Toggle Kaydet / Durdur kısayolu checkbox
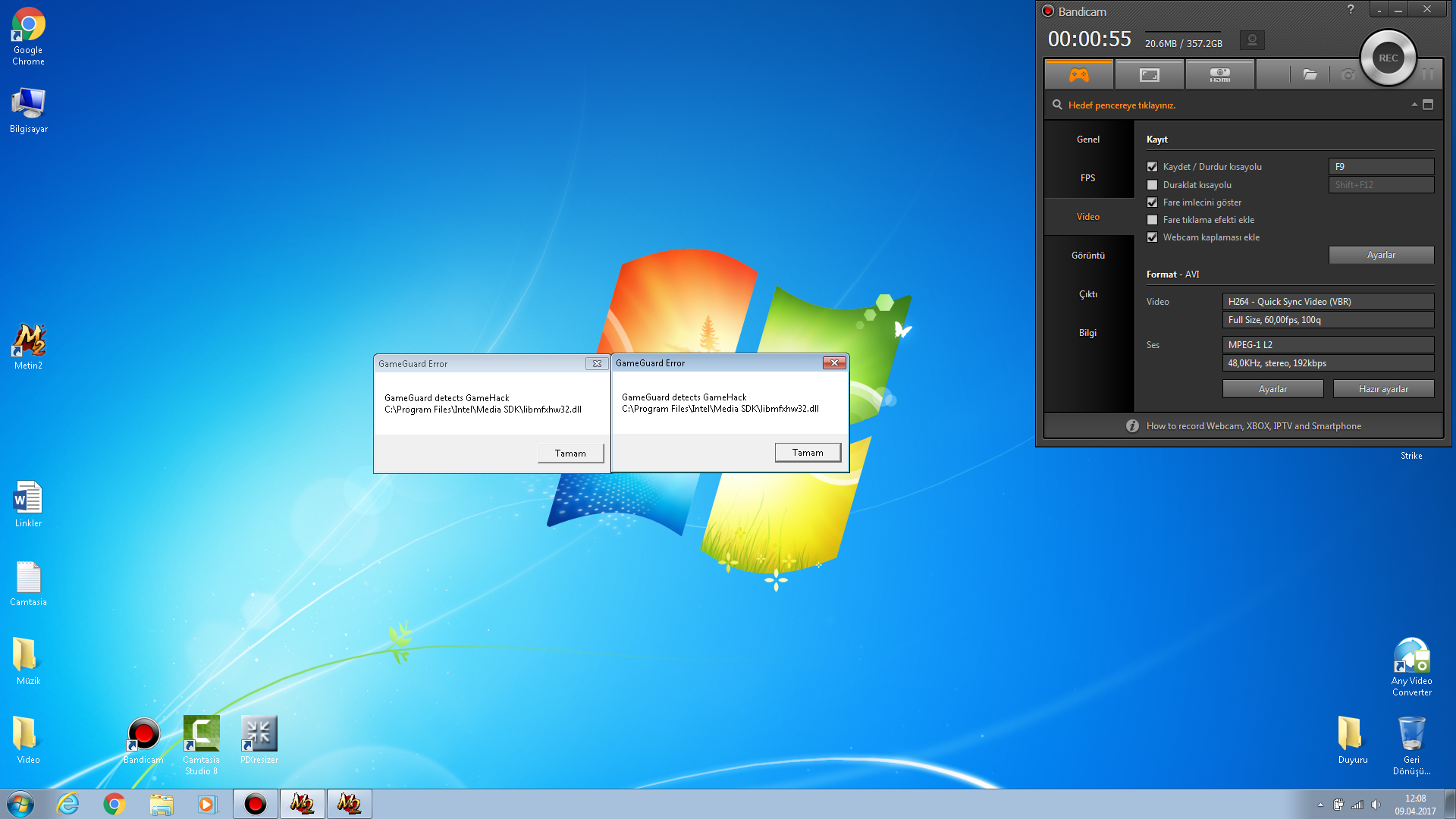The image size is (1456, 819). point(1153,167)
